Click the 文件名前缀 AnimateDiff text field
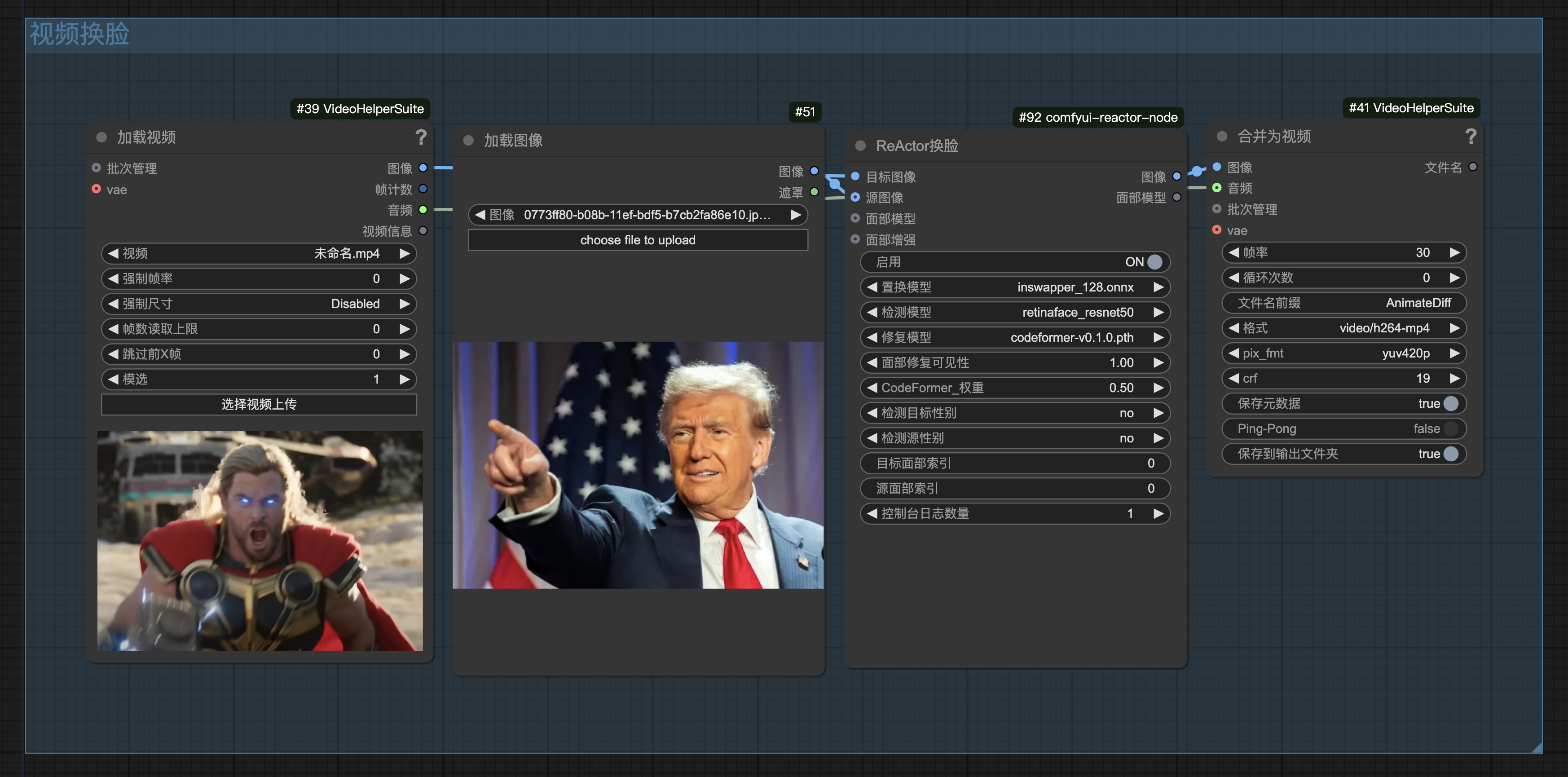Image resolution: width=1568 pixels, height=777 pixels. [x=1343, y=303]
